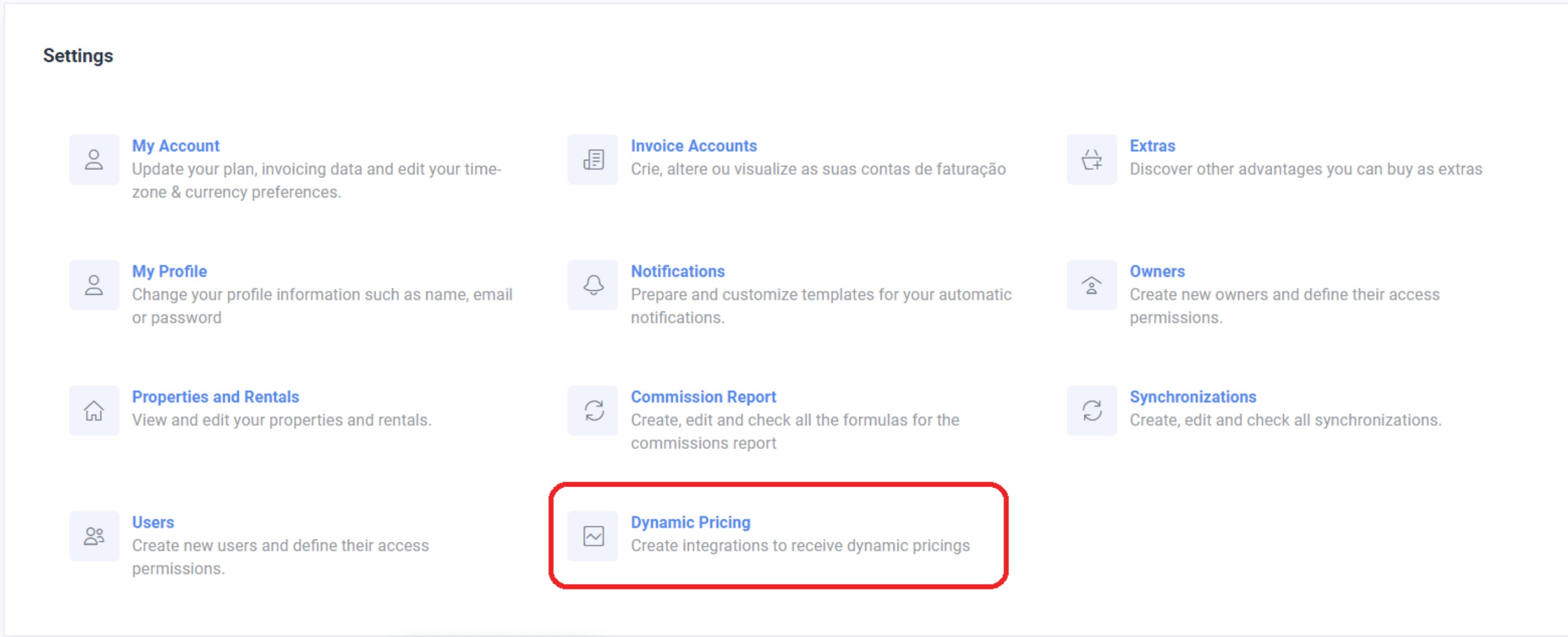Click the Owners house-person icon
Screen dimensions: 1568x637
click(1092, 285)
